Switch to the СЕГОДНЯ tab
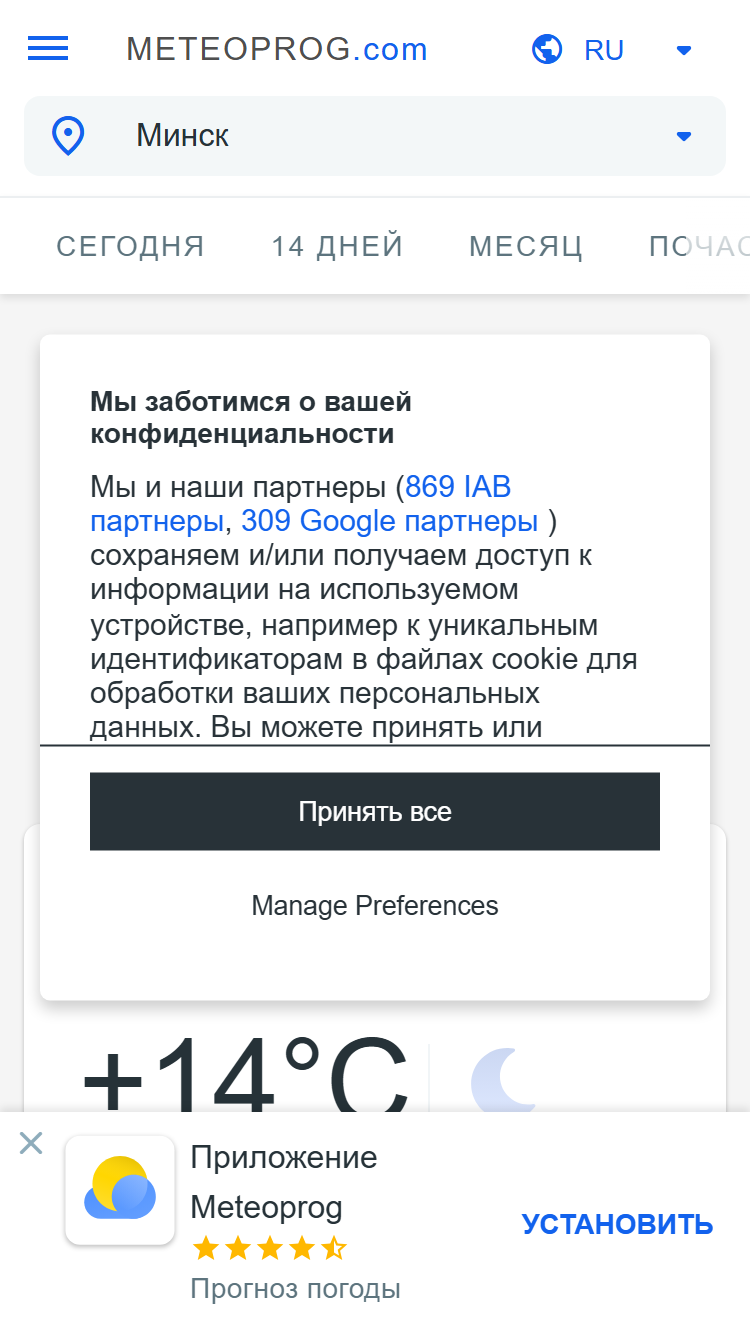This screenshot has height=1334, width=750. coord(130,246)
